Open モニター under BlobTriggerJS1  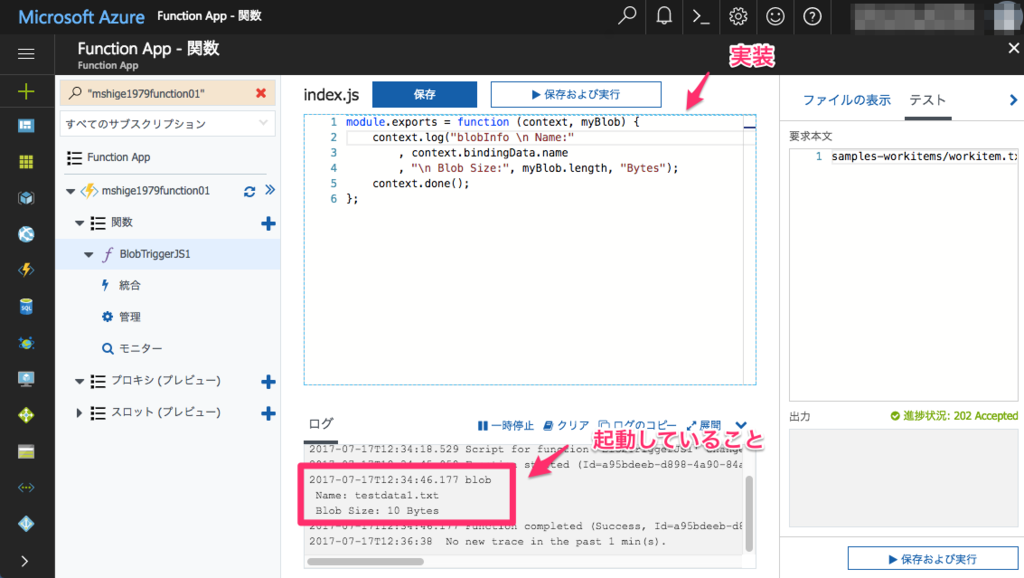pyautogui.click(x=140, y=349)
